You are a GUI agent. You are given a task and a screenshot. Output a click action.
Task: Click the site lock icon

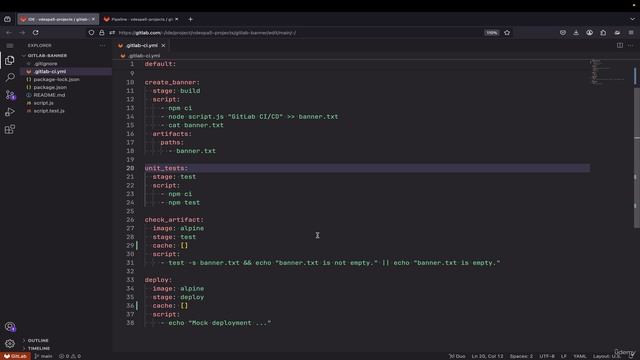102,32
